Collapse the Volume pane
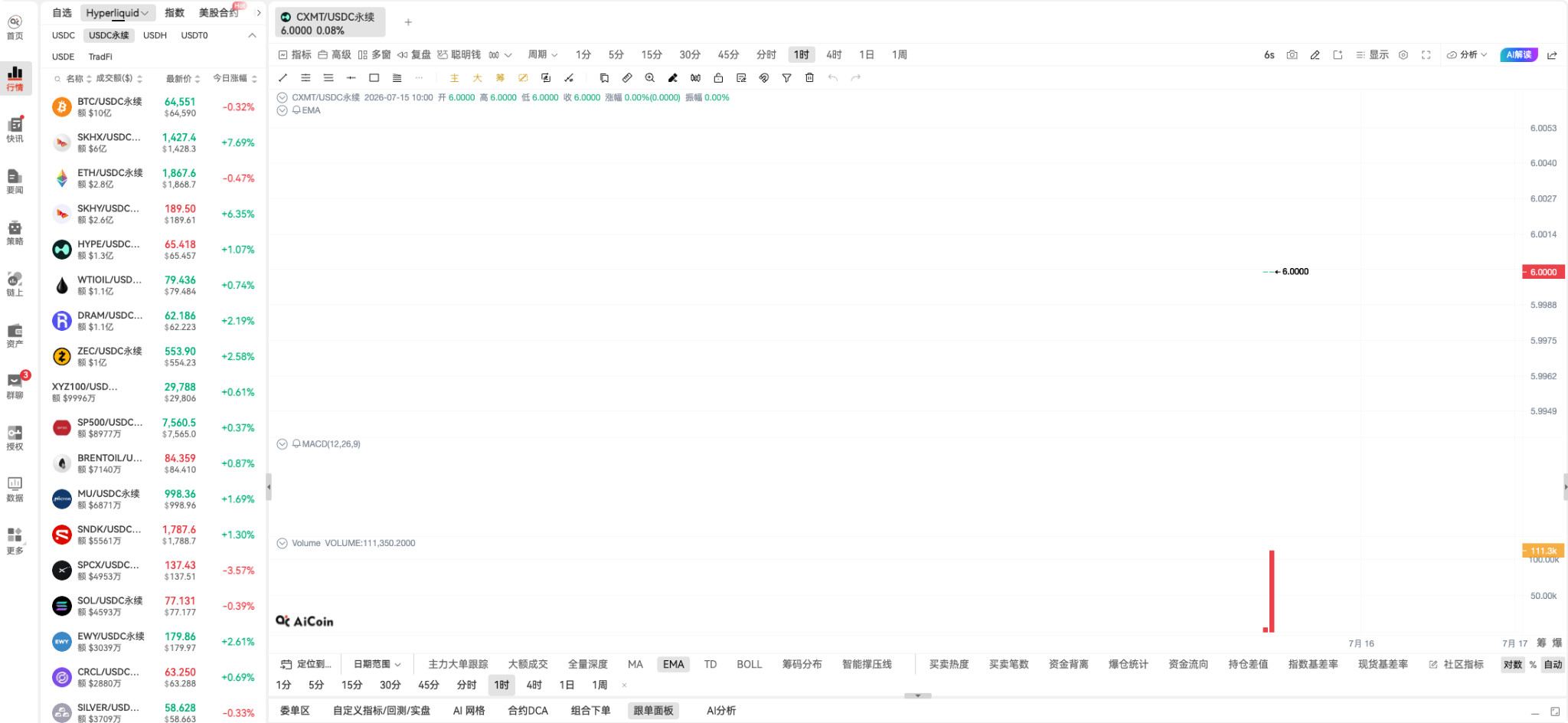This screenshot has height=723, width=1568. 282,543
